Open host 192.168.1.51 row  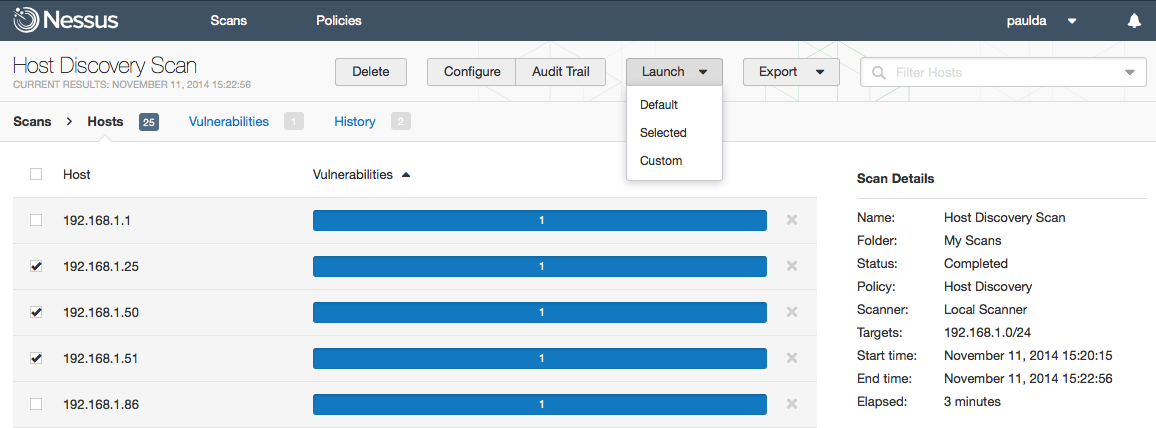(415, 358)
